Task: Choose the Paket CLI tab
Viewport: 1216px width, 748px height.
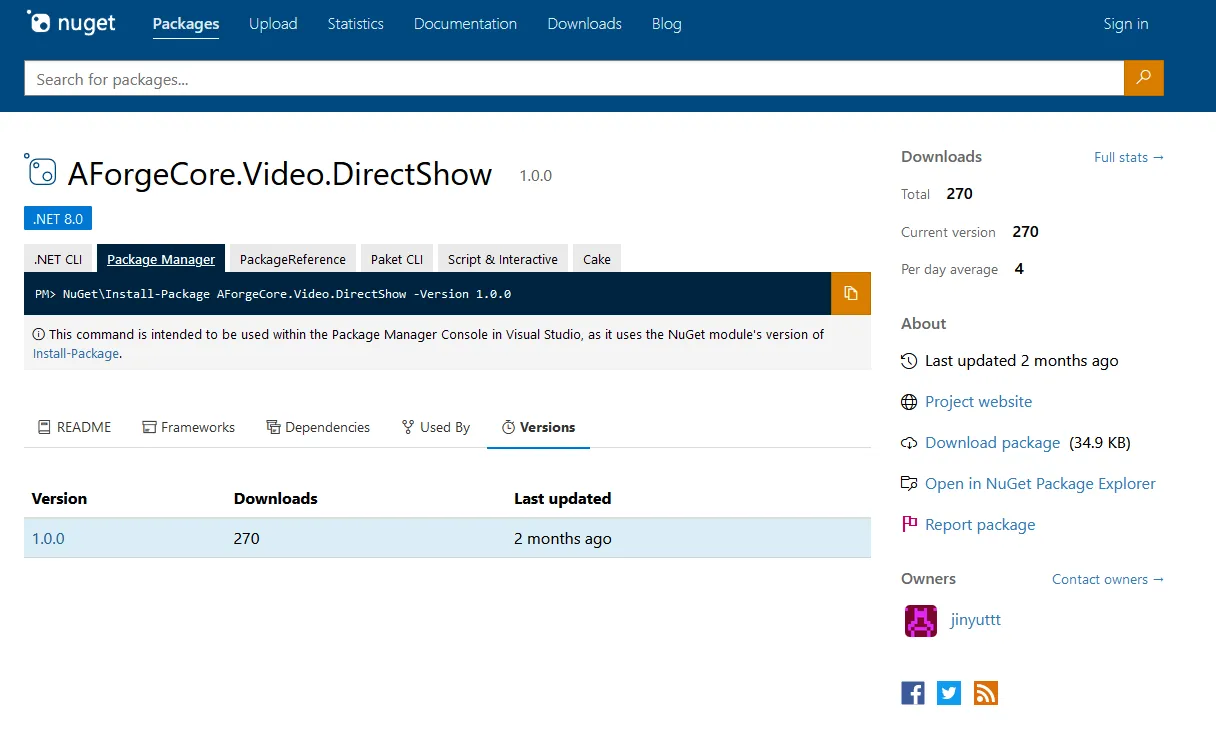Action: 396,259
